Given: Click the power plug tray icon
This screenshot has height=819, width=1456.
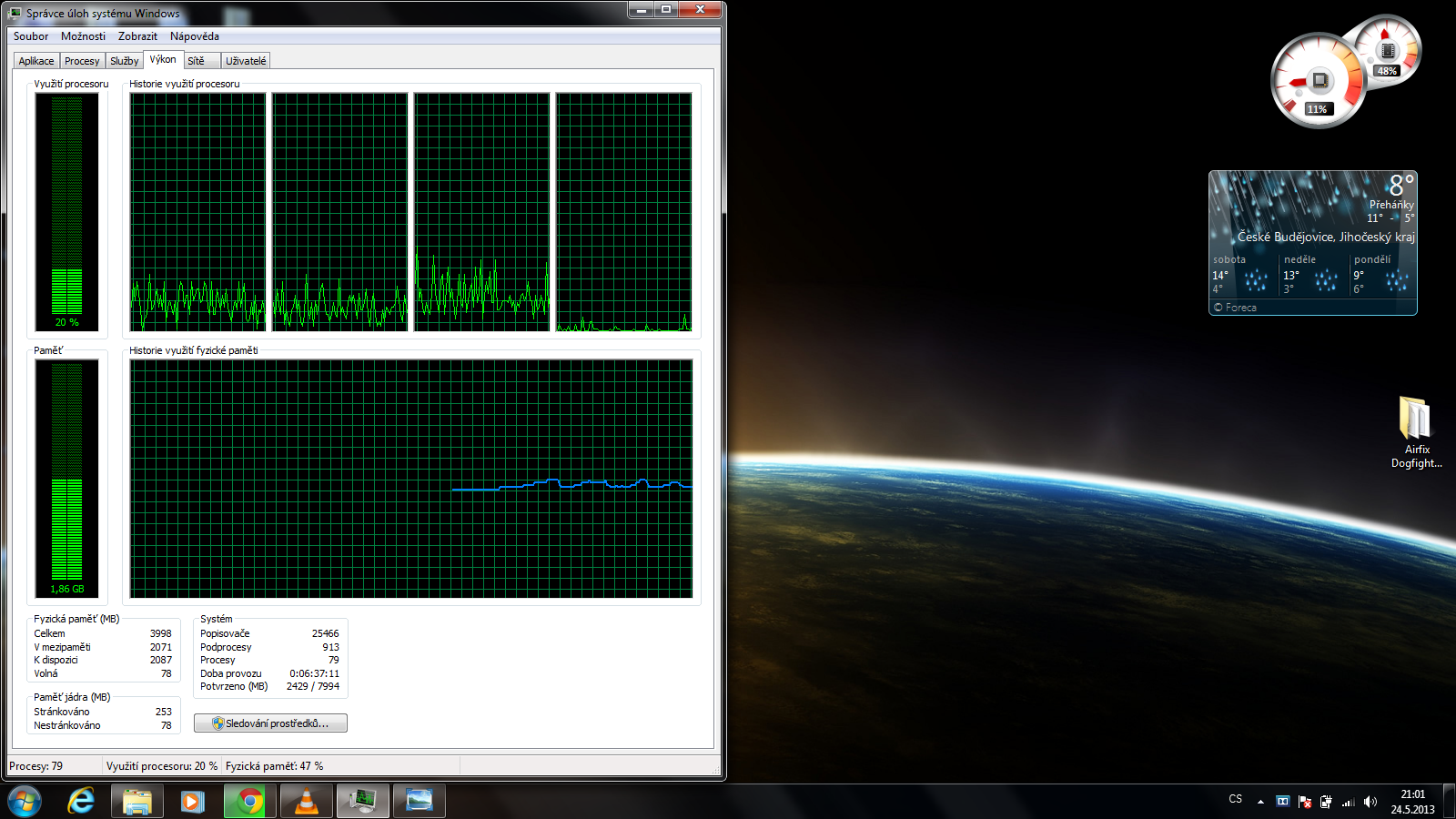Looking at the screenshot, I should tap(1326, 802).
